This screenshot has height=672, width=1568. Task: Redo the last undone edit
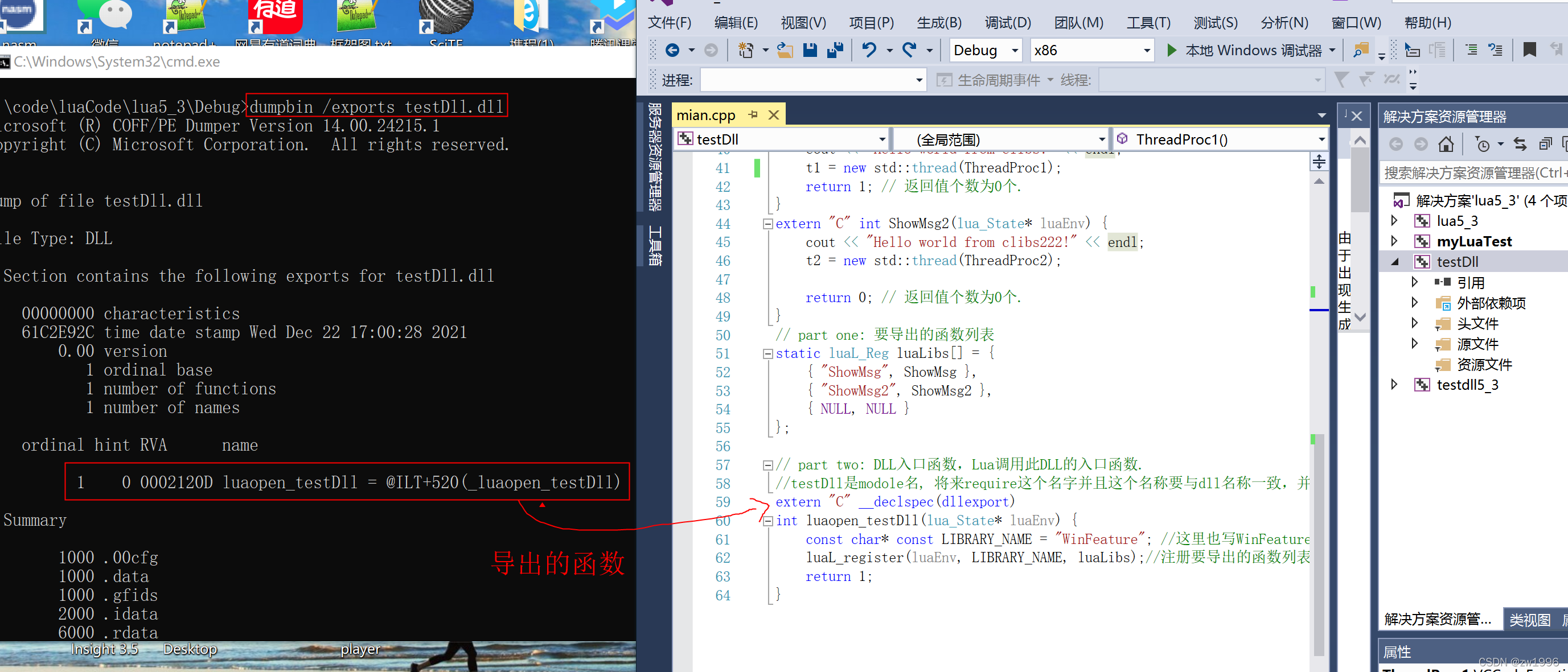tap(909, 50)
